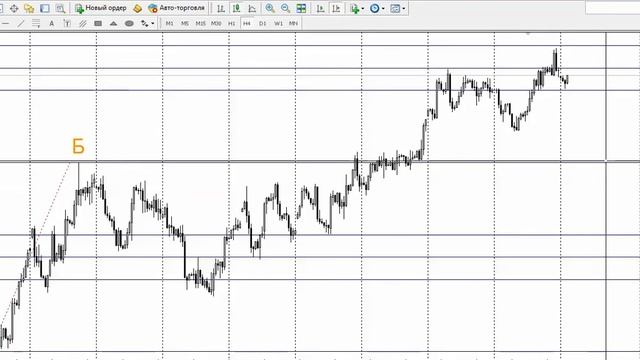
Task: Select the rectangle shape tool
Action: 98,24
